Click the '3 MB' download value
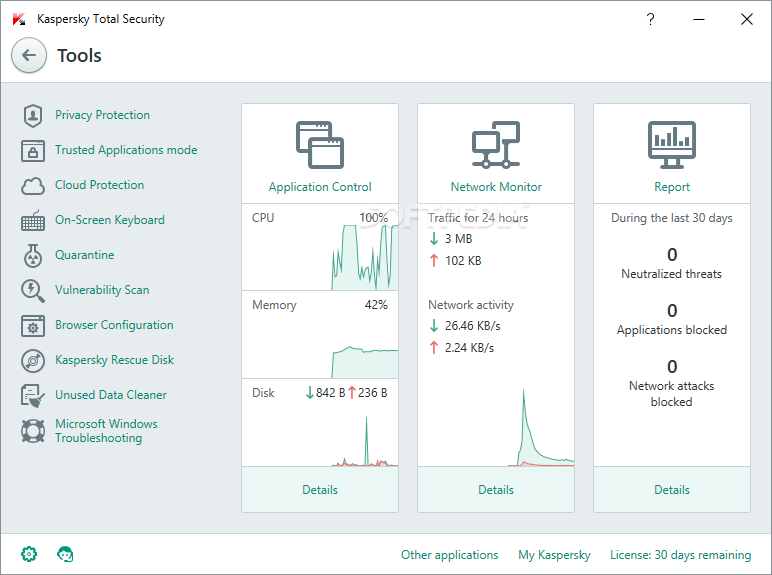 point(458,239)
